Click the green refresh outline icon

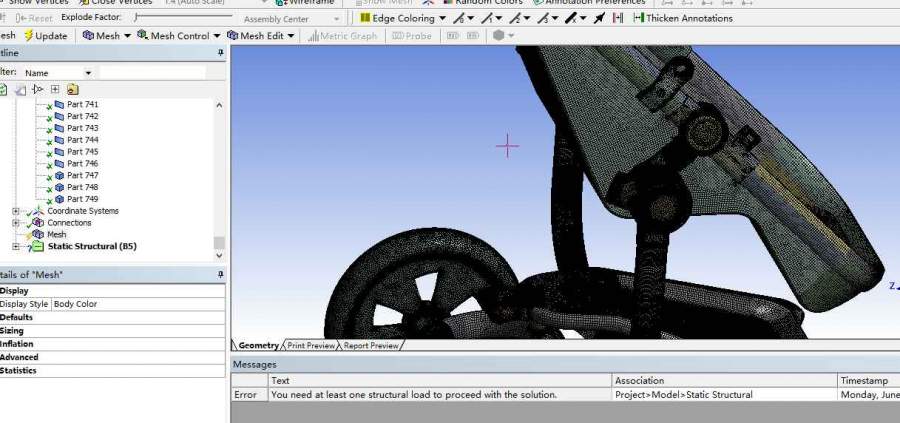(3, 90)
